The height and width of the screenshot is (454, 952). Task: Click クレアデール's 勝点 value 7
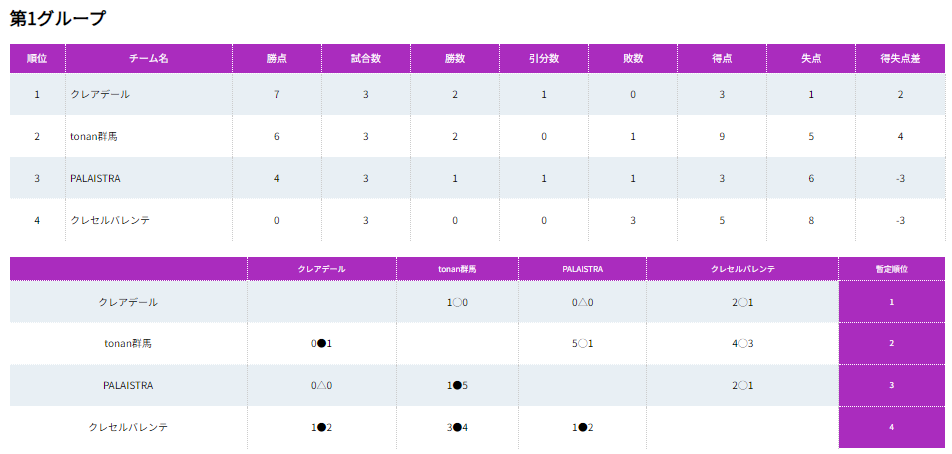[x=277, y=95]
